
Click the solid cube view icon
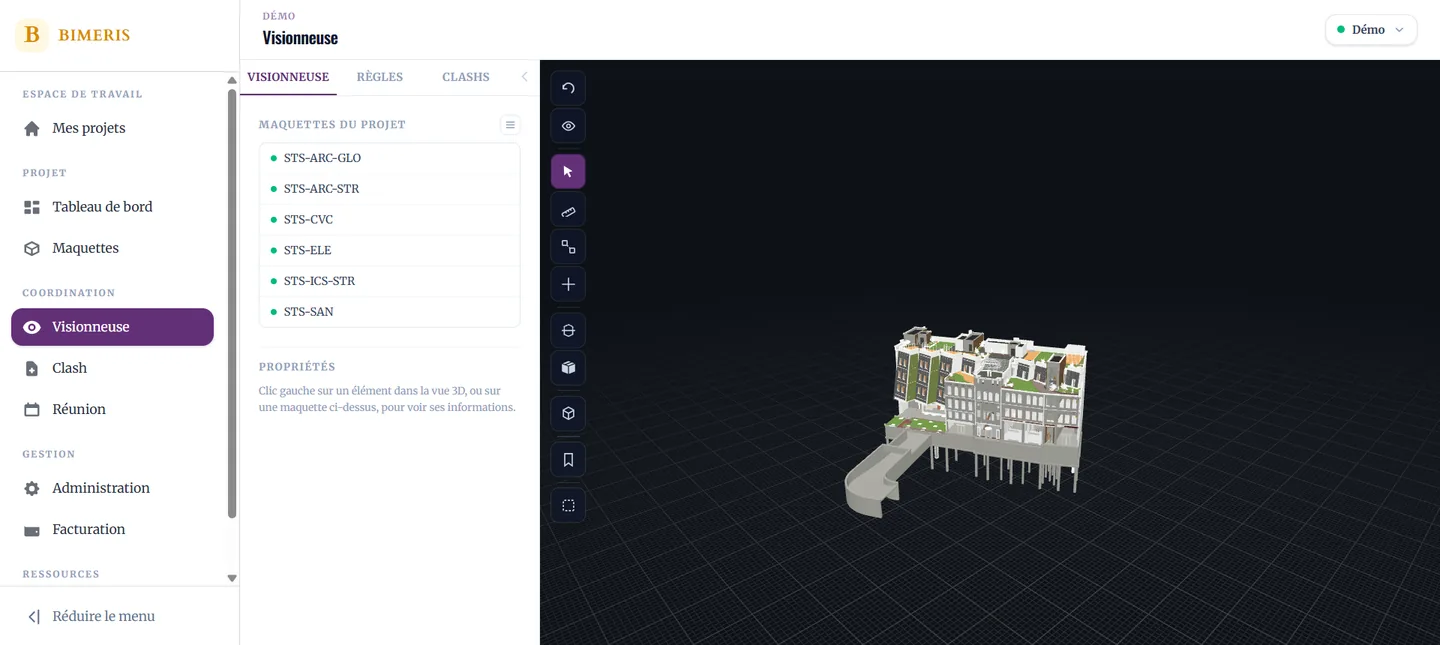[x=568, y=368]
